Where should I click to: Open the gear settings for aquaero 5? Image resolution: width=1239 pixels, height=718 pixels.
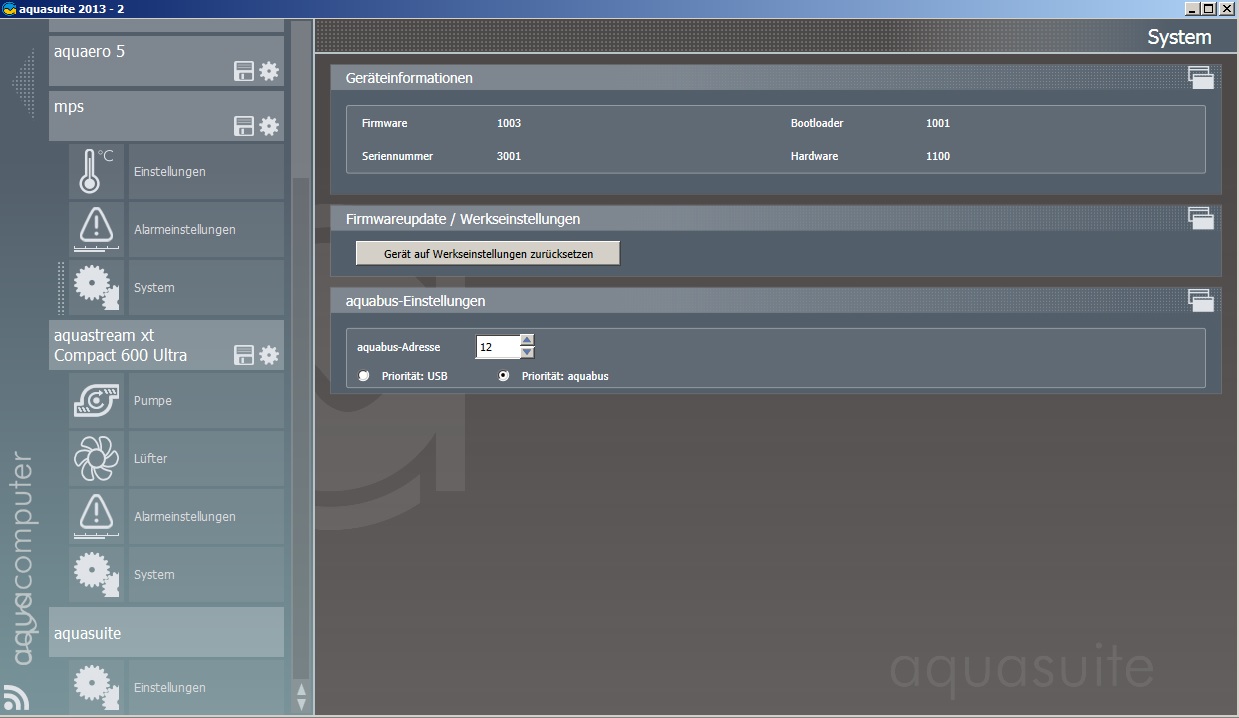coord(269,71)
